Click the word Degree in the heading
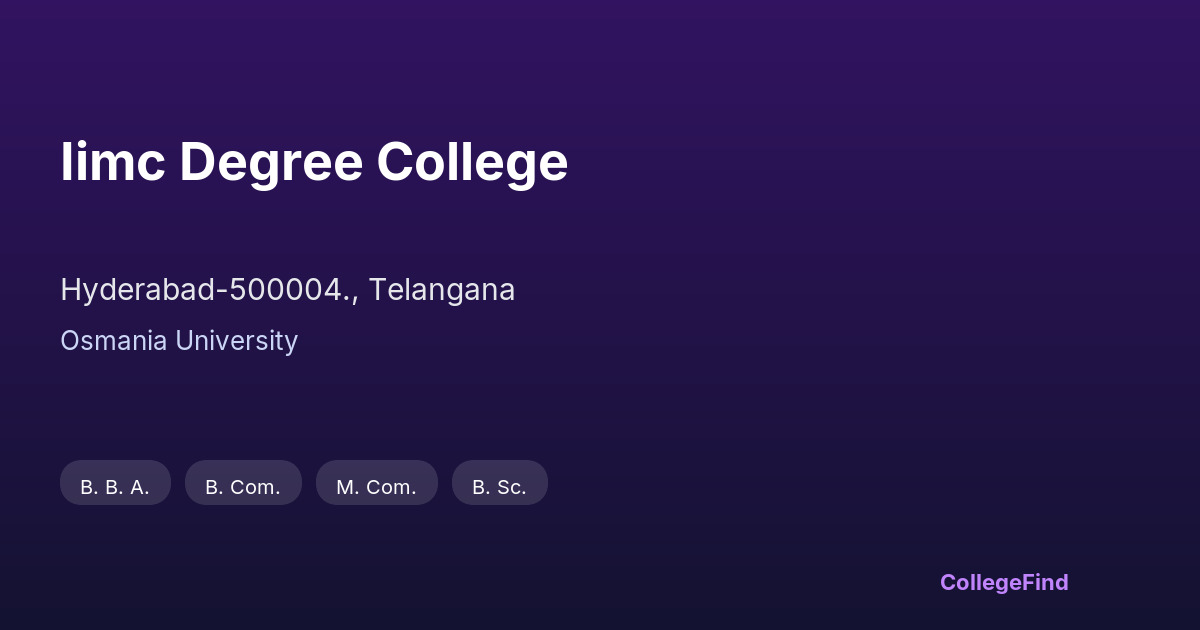Image resolution: width=1200 pixels, height=630 pixels. point(270,162)
